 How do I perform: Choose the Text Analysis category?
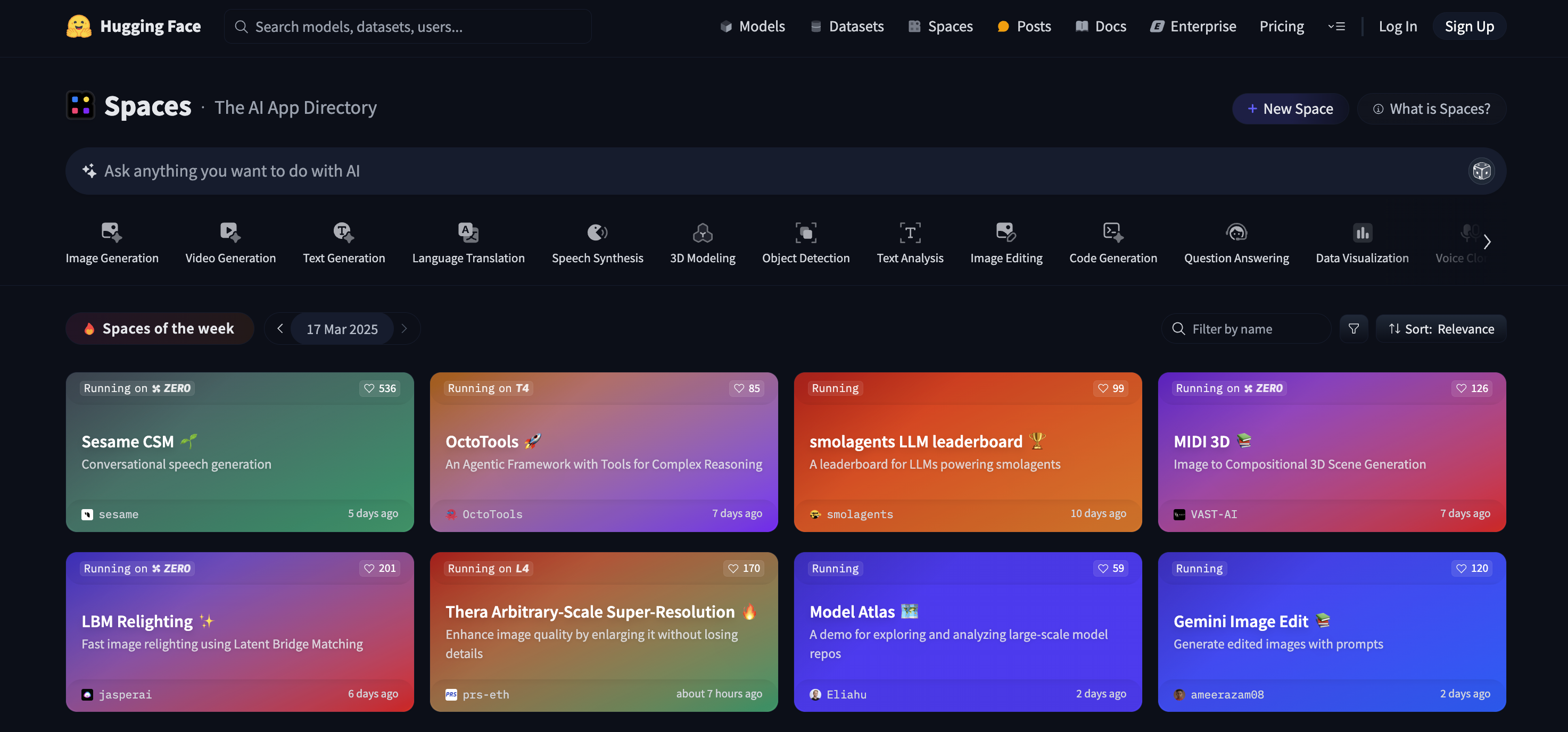coord(910,244)
